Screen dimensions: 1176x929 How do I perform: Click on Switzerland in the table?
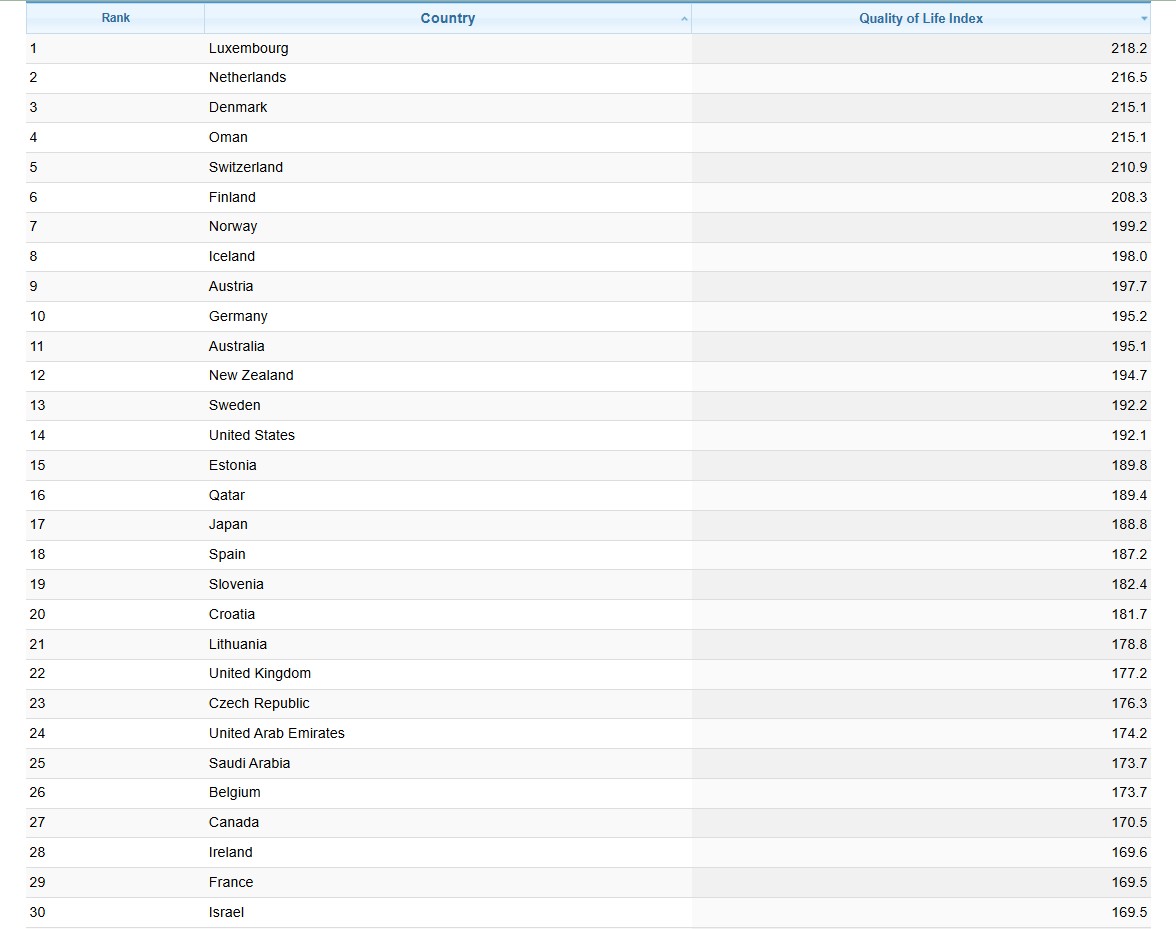(246, 167)
